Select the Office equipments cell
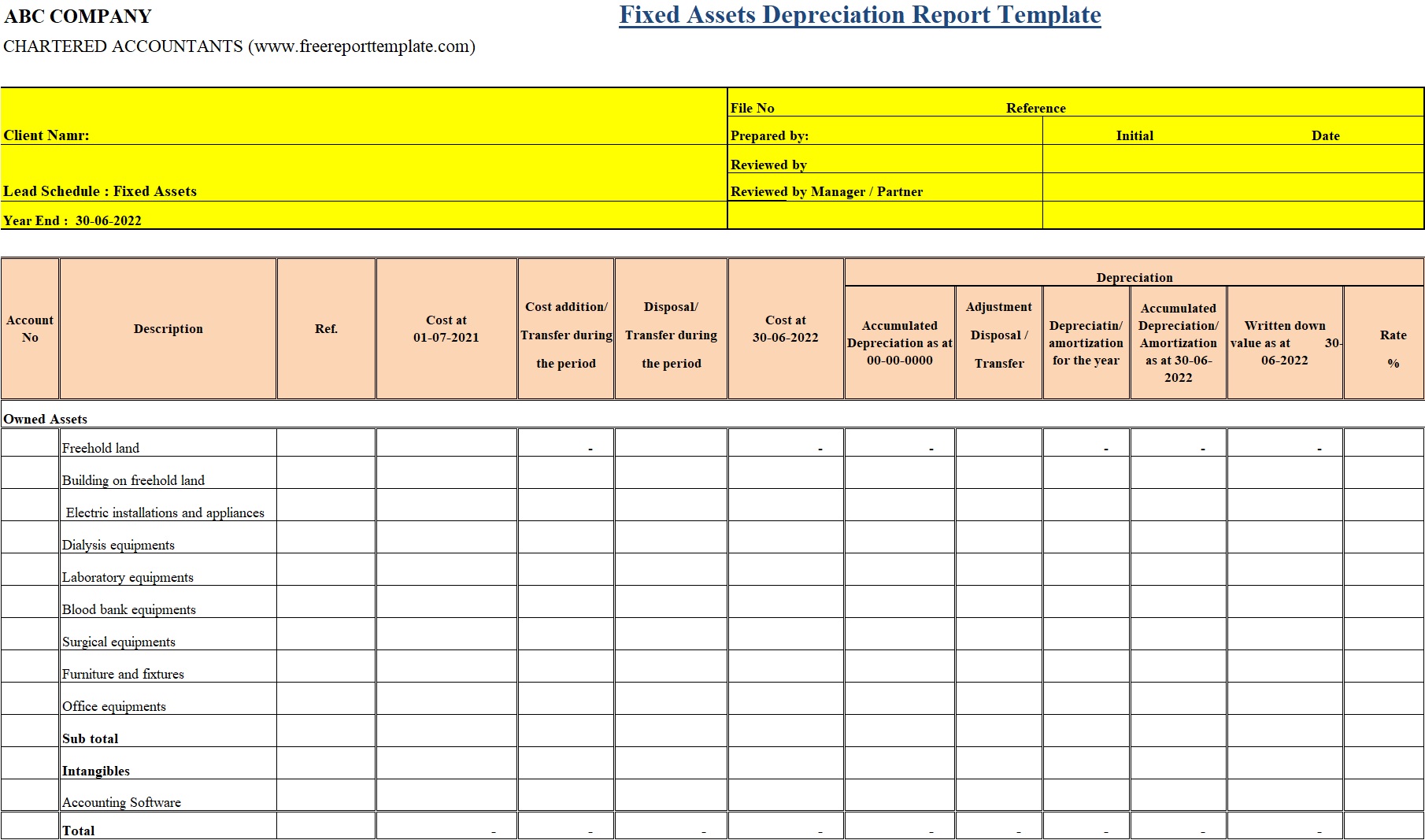Screen dimensions: 1425x840 click(168, 698)
